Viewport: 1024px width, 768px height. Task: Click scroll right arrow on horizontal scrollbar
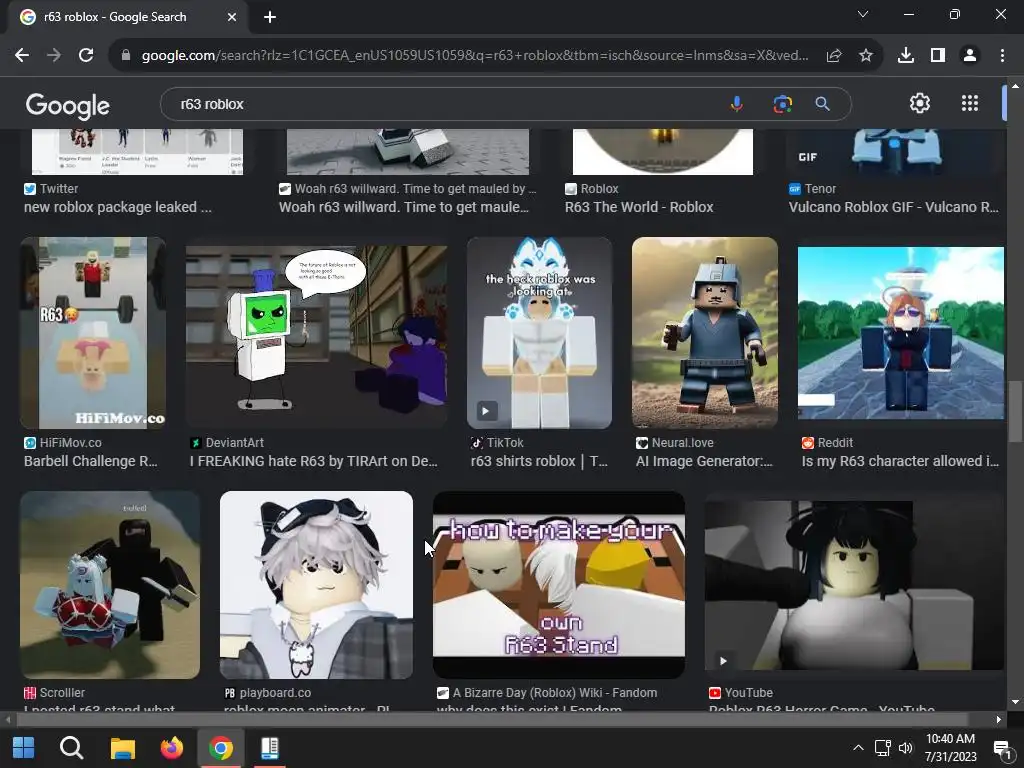tap(999, 720)
